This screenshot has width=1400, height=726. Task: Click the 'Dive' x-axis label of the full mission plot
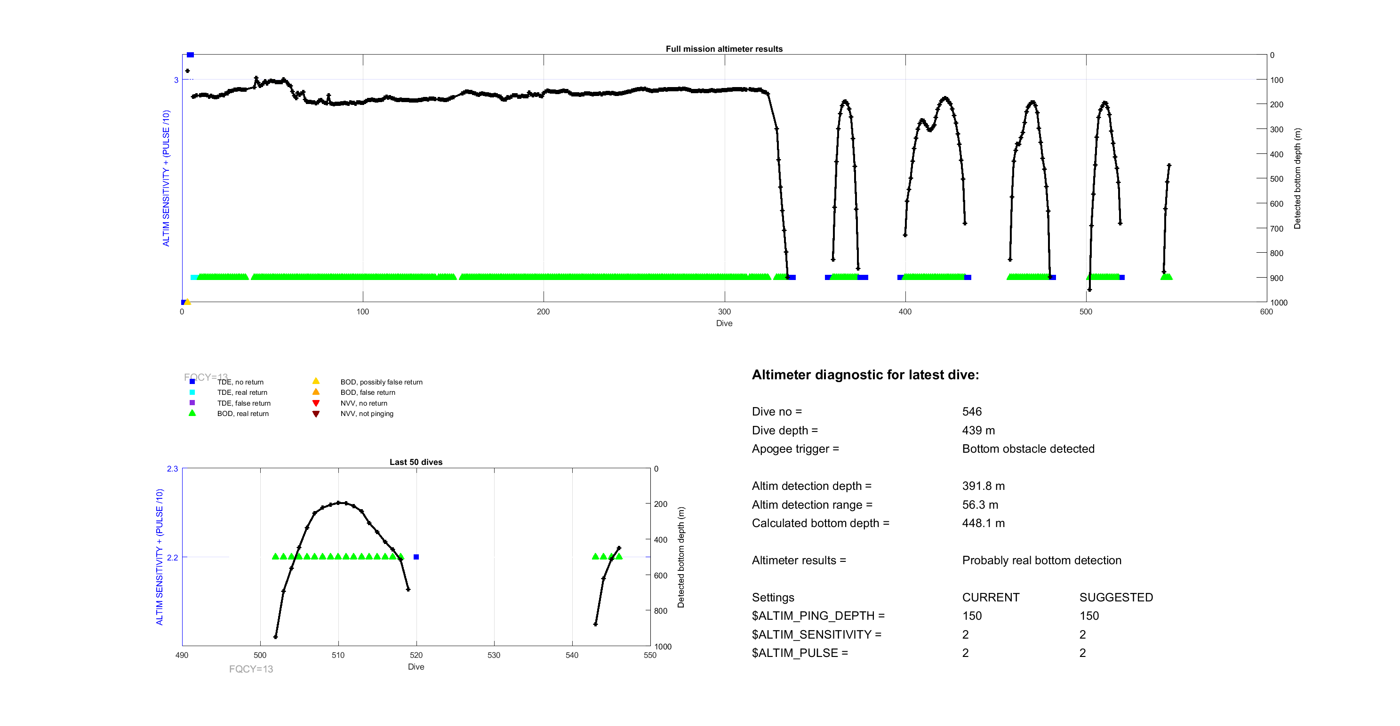pyautogui.click(x=724, y=323)
